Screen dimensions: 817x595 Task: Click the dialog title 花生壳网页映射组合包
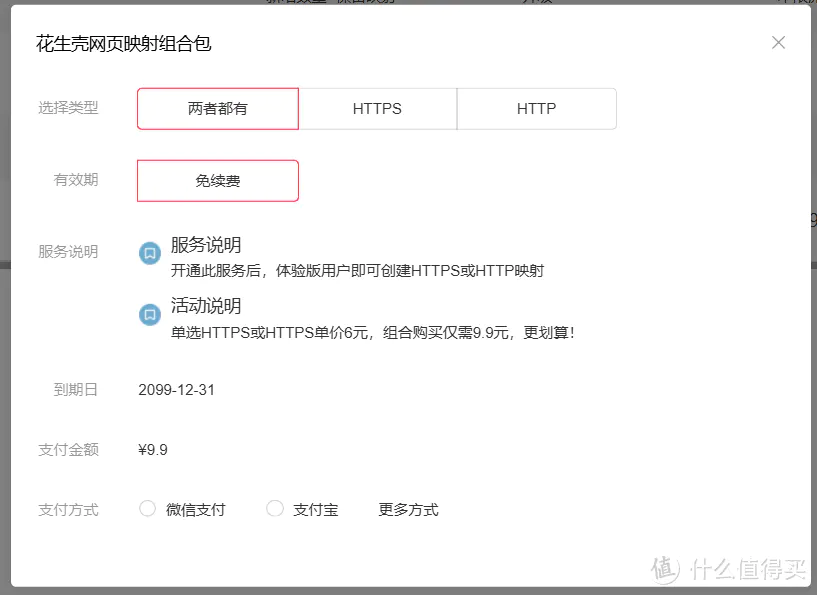pos(124,44)
